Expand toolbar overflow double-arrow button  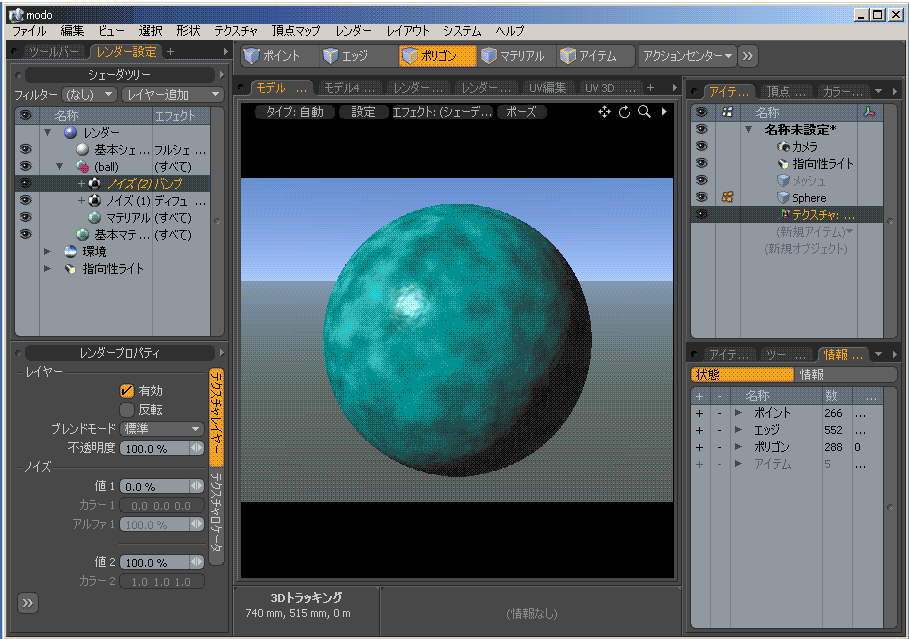748,56
